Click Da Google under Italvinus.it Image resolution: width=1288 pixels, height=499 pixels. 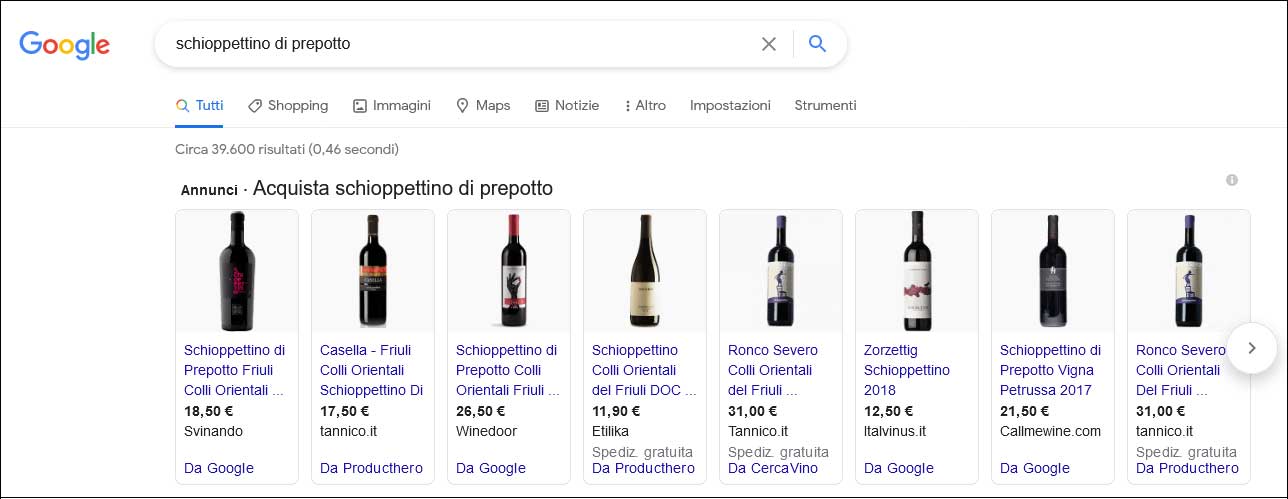point(899,468)
